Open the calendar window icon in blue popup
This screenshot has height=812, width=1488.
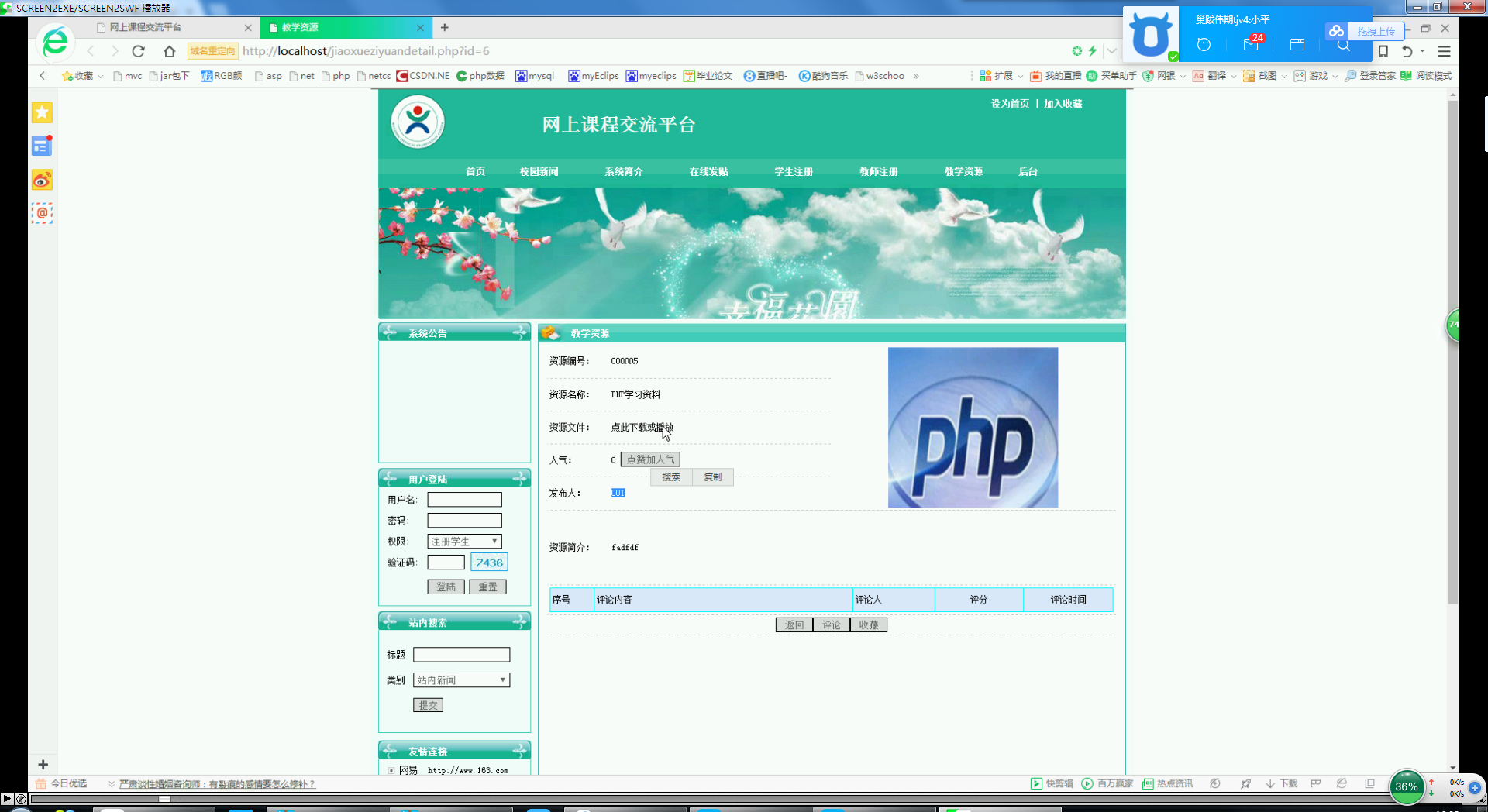[x=1297, y=44]
